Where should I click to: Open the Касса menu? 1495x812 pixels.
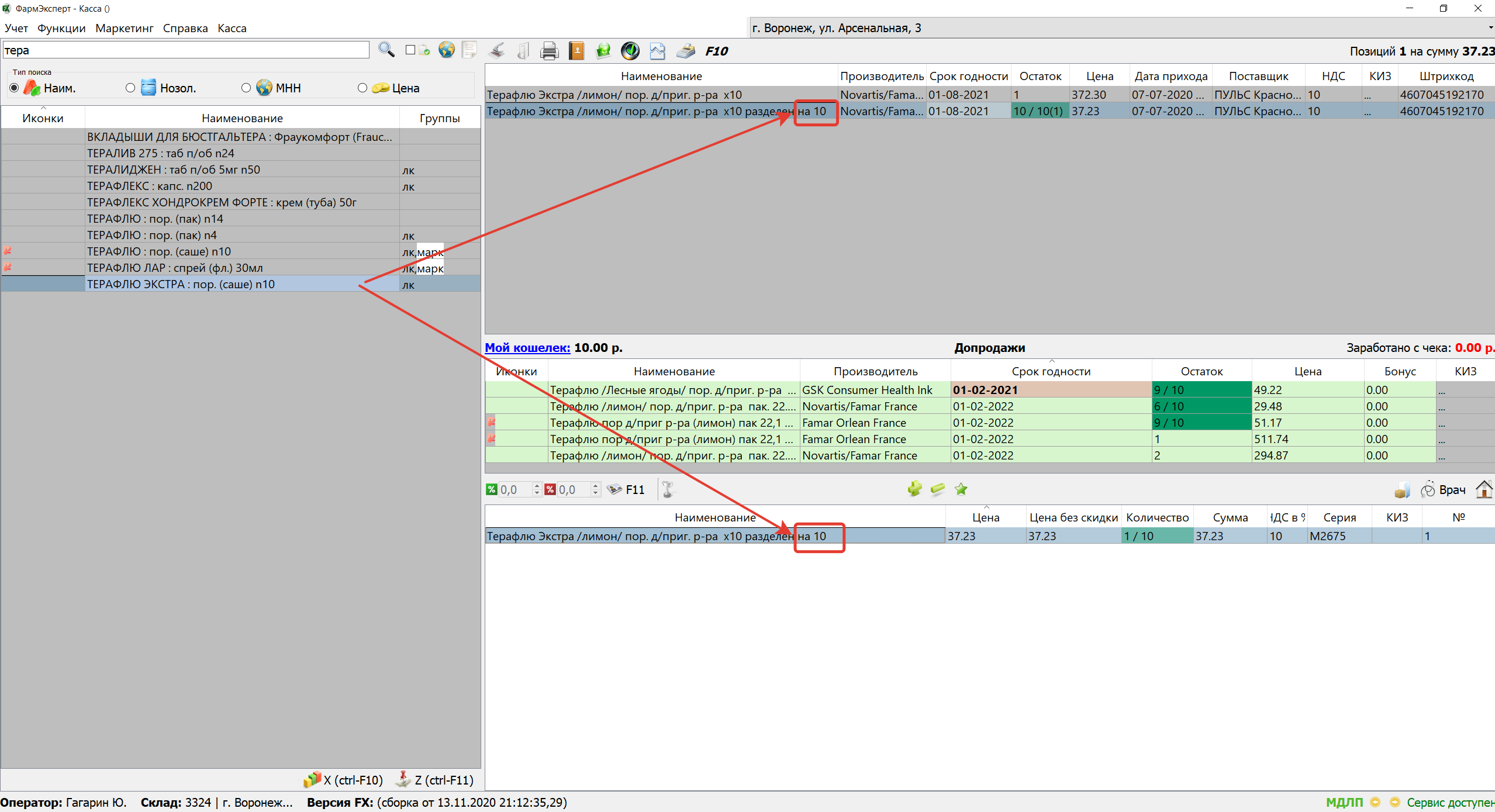(x=232, y=28)
